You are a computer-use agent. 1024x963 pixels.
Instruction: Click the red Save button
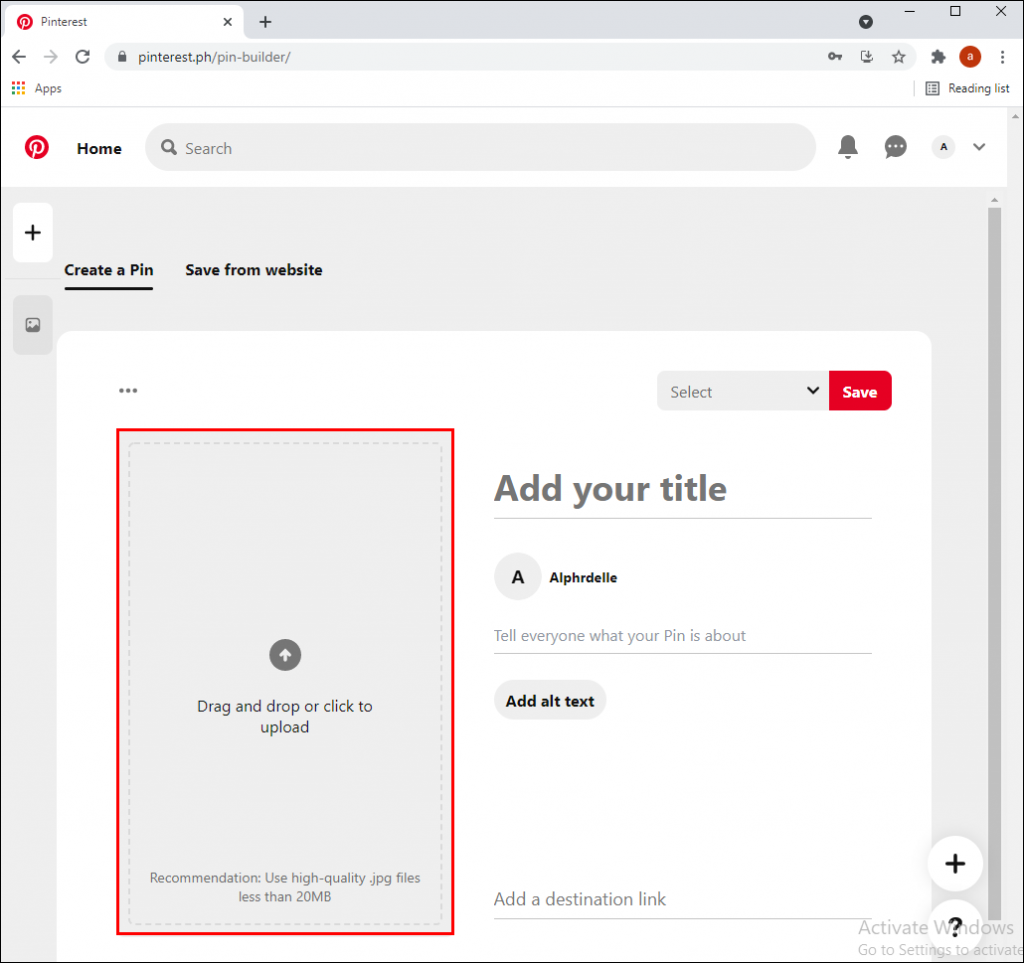pos(860,390)
